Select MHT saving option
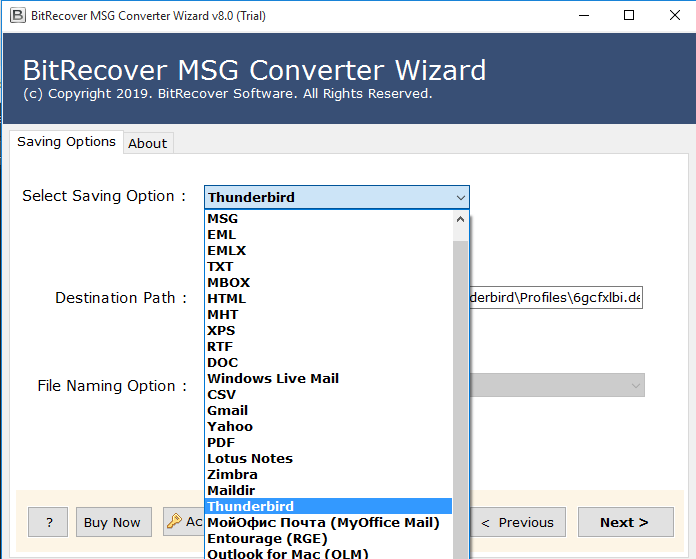 pyautogui.click(x=328, y=314)
